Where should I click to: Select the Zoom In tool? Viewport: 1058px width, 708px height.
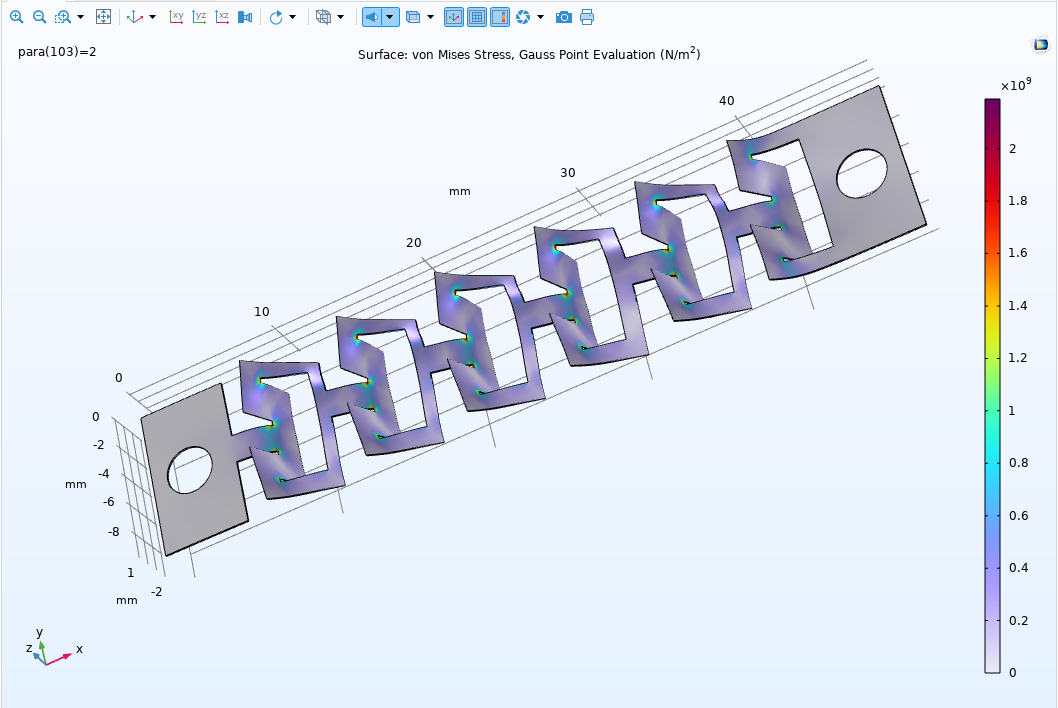(x=16, y=16)
